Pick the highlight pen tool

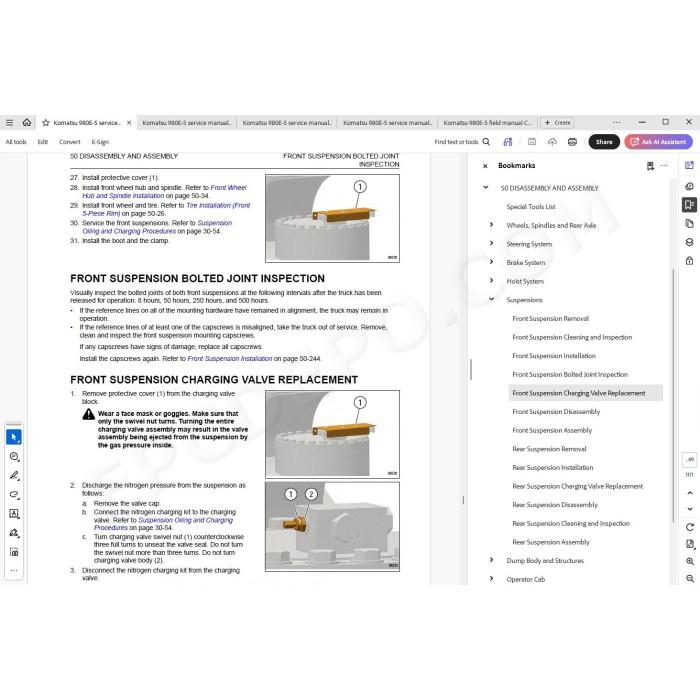coord(14,475)
